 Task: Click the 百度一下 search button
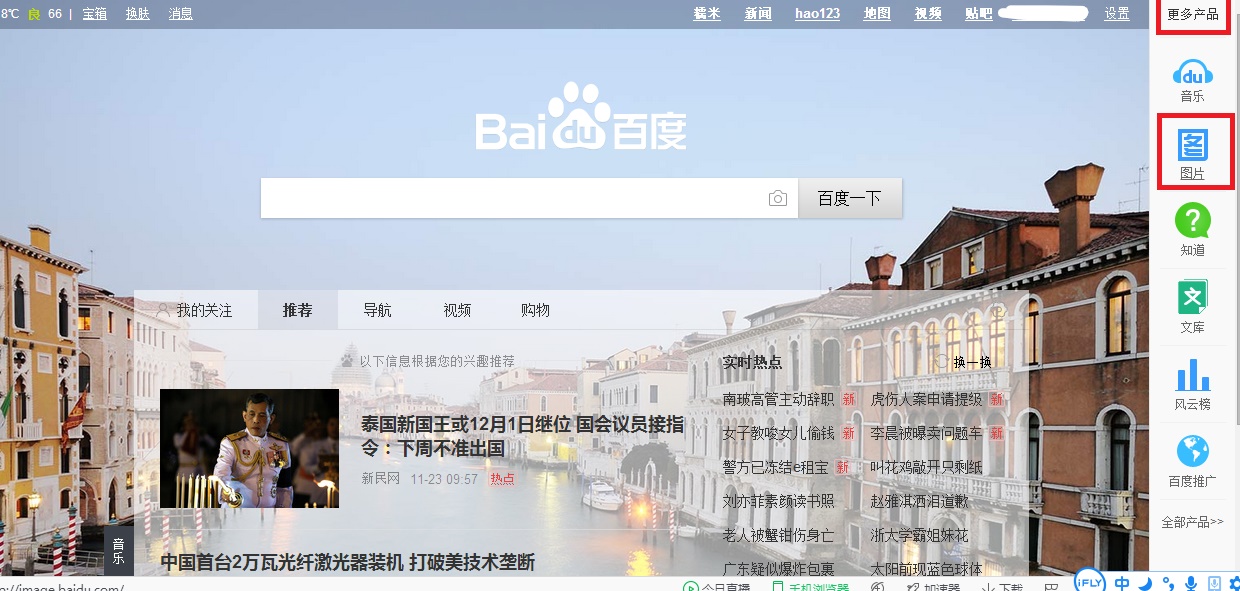coord(850,198)
